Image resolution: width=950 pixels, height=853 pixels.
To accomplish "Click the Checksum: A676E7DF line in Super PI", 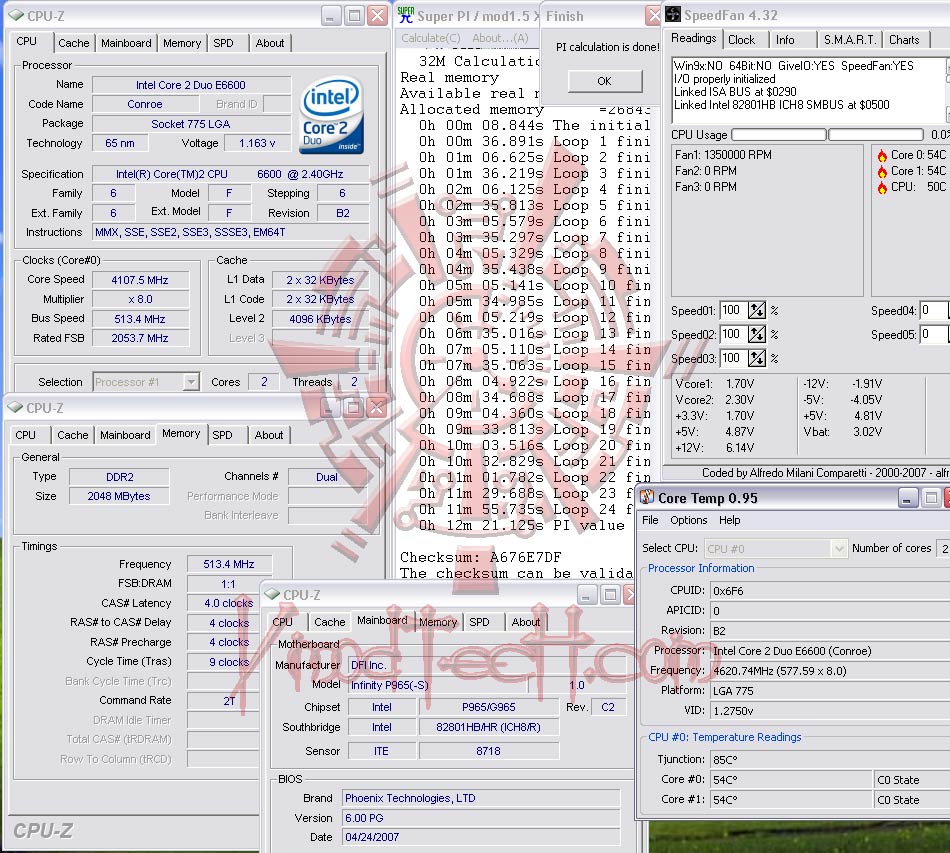I will [x=480, y=557].
